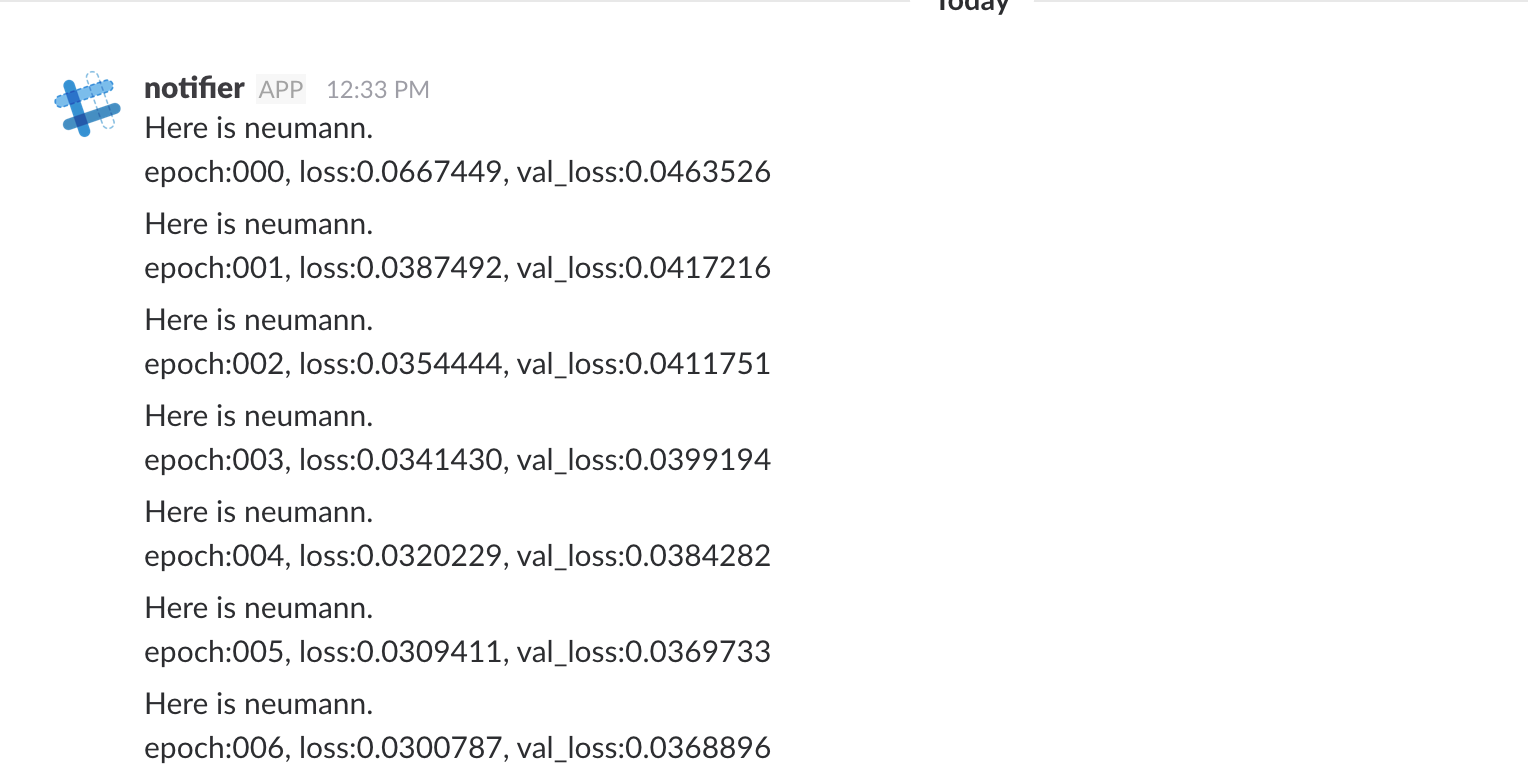Open the notifier sender name profile
The width and height of the screenshot is (1528, 770).
coord(194,89)
